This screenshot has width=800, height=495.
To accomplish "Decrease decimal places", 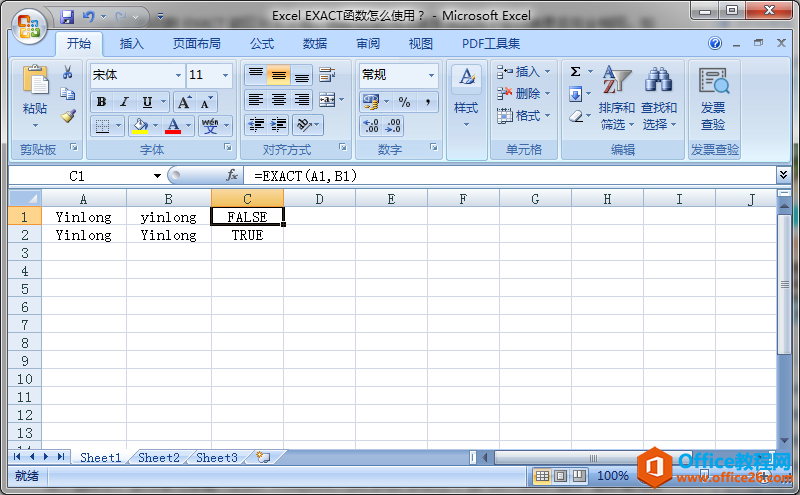I will pos(393,126).
